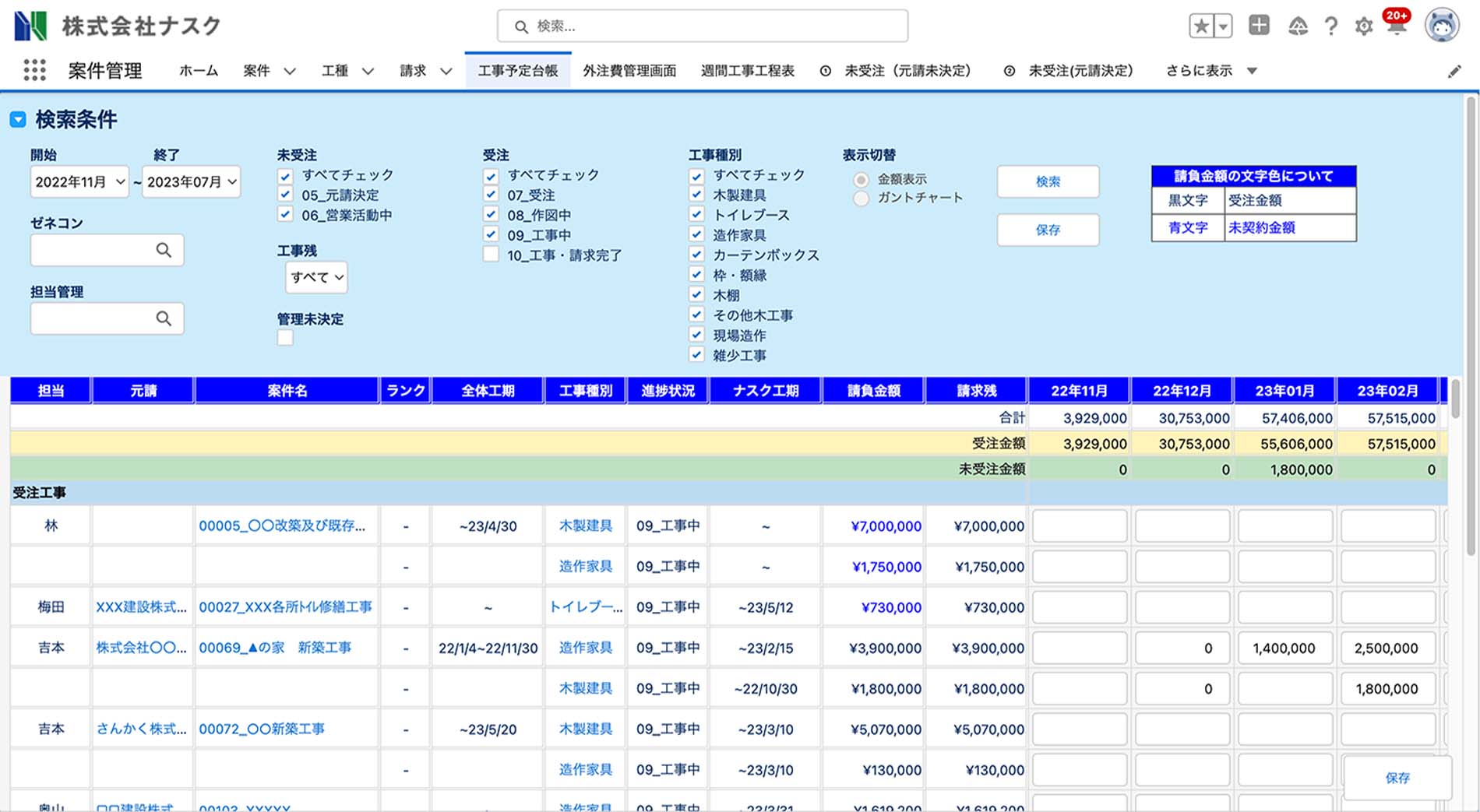Open the さらに表示 more tabs dropdown

pyautogui.click(x=1212, y=71)
